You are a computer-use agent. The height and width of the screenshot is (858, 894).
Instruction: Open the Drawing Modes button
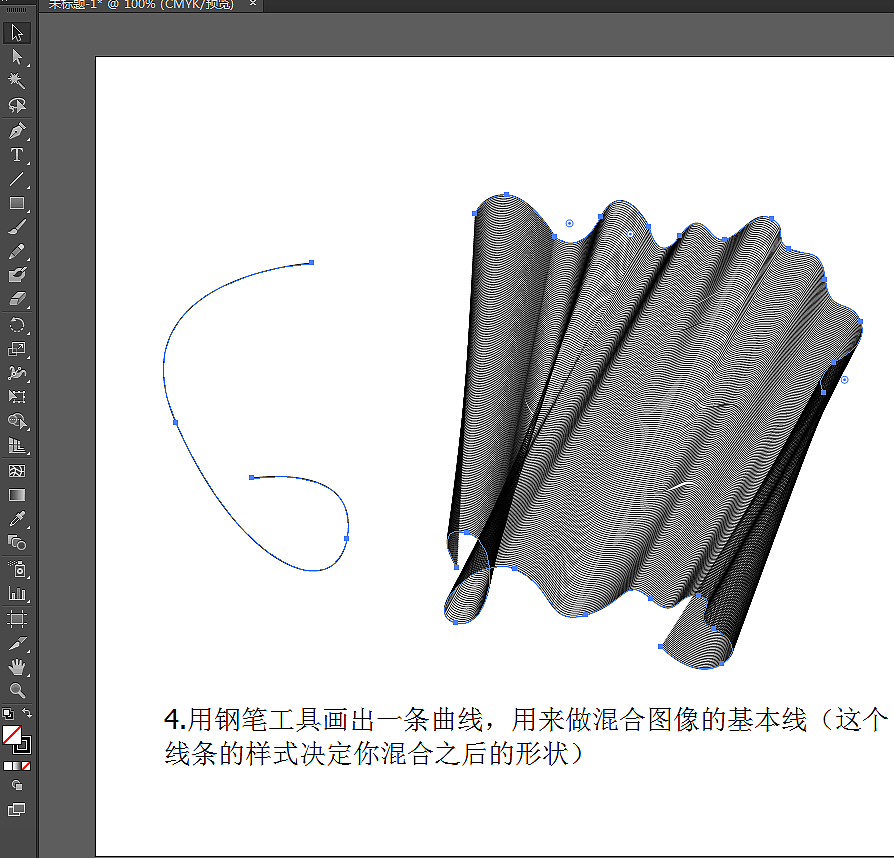17,786
